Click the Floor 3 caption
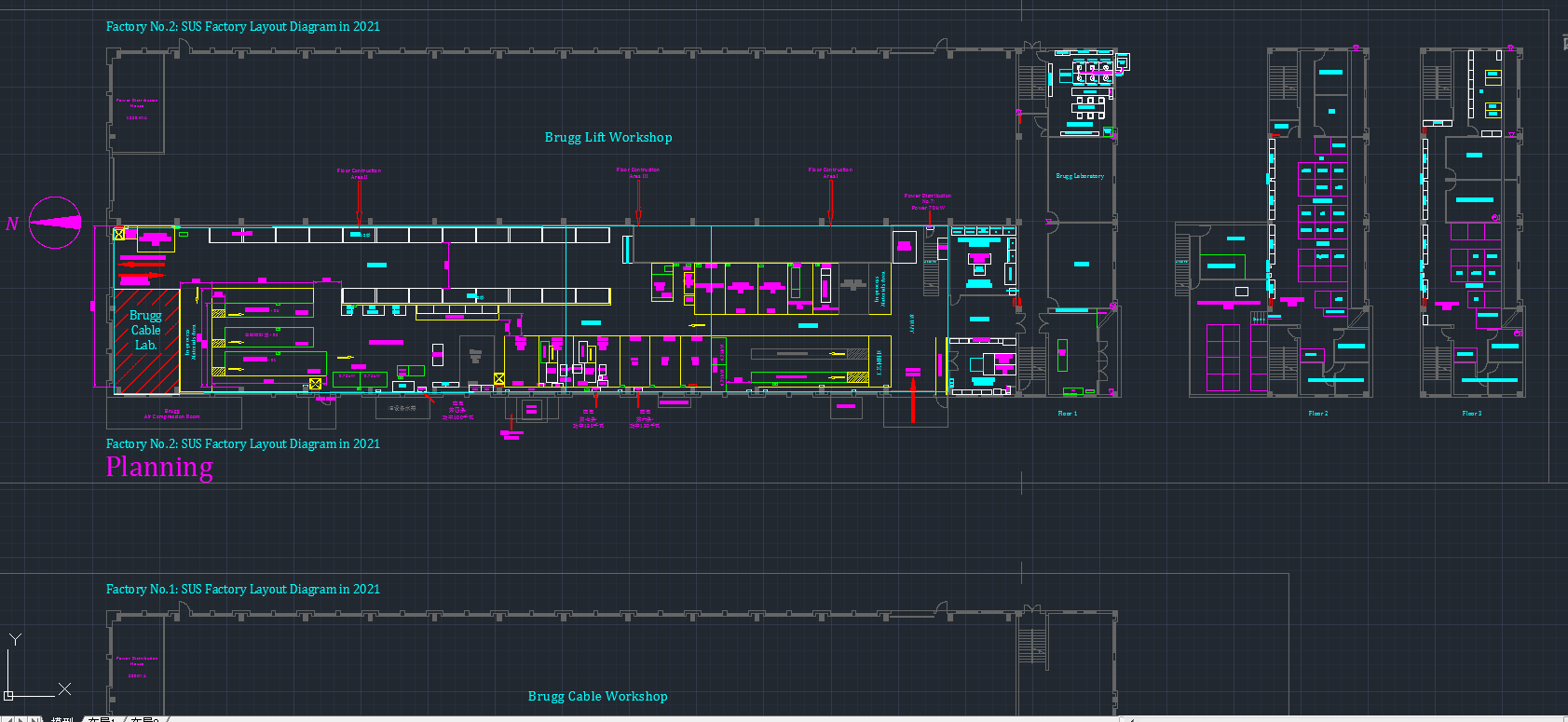This screenshot has height=722, width=1568. (1472, 414)
